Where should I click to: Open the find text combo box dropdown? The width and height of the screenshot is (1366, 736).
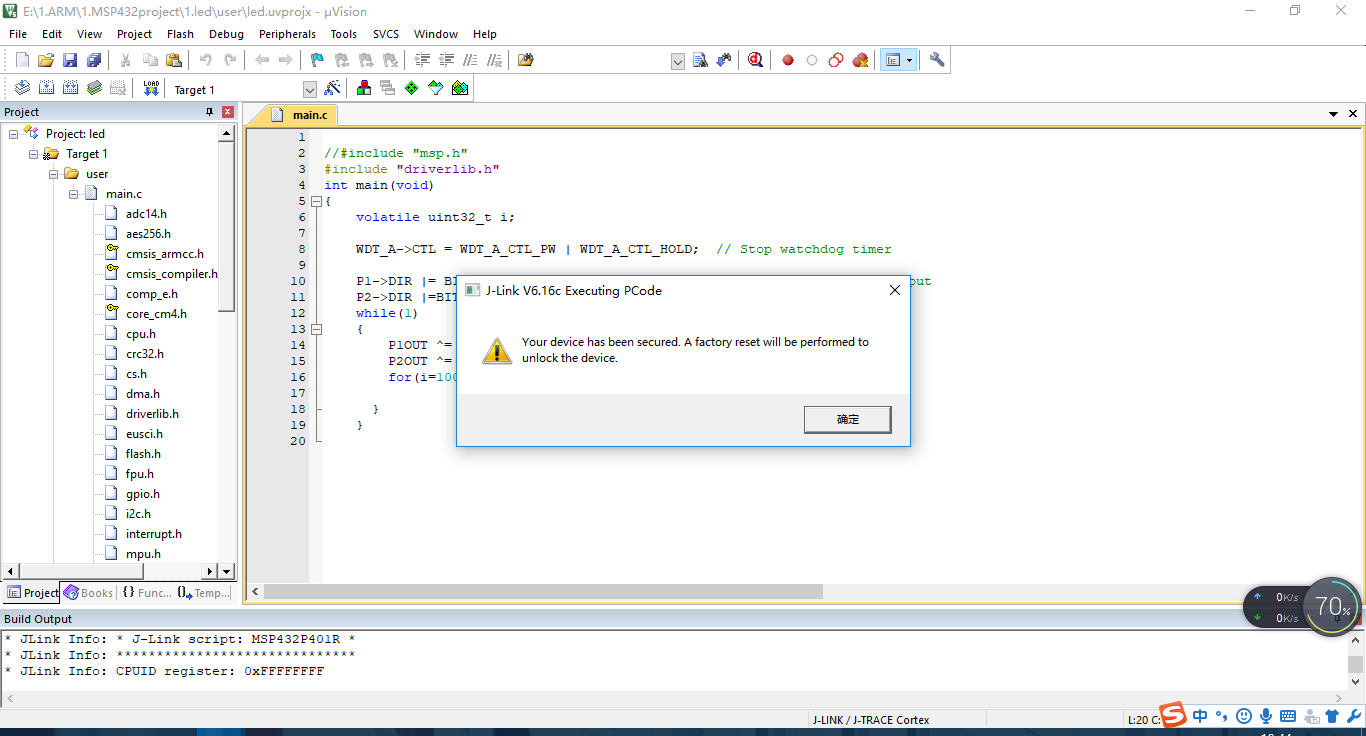pyautogui.click(x=677, y=61)
